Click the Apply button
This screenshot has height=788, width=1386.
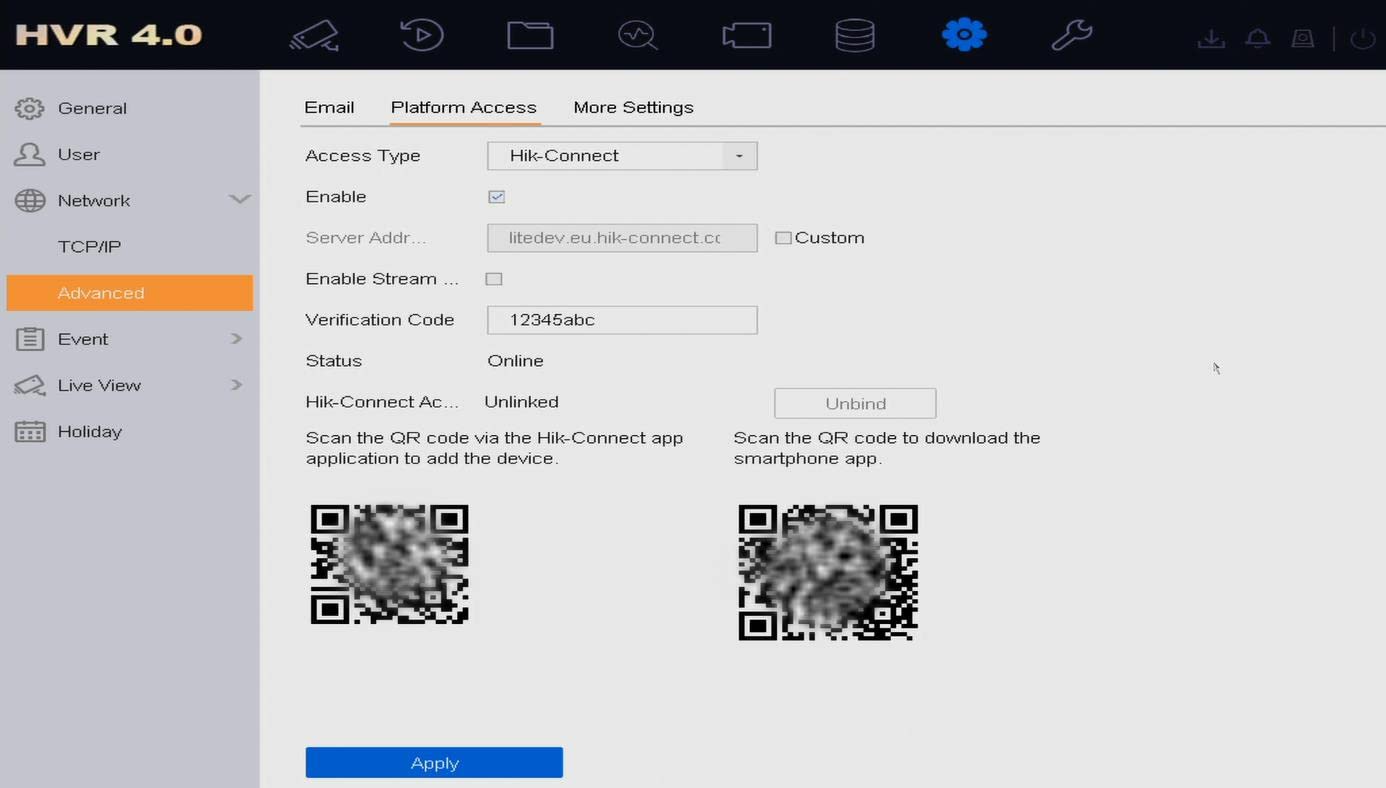[434, 762]
